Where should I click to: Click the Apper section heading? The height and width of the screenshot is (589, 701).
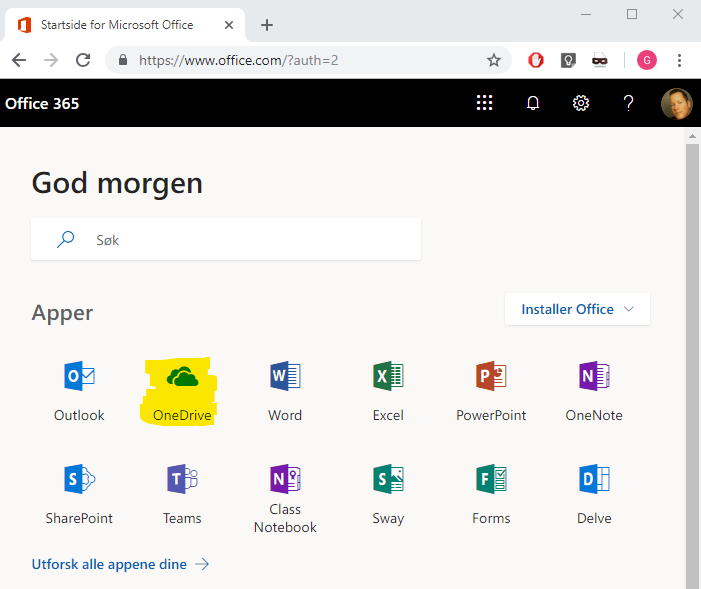tap(62, 313)
